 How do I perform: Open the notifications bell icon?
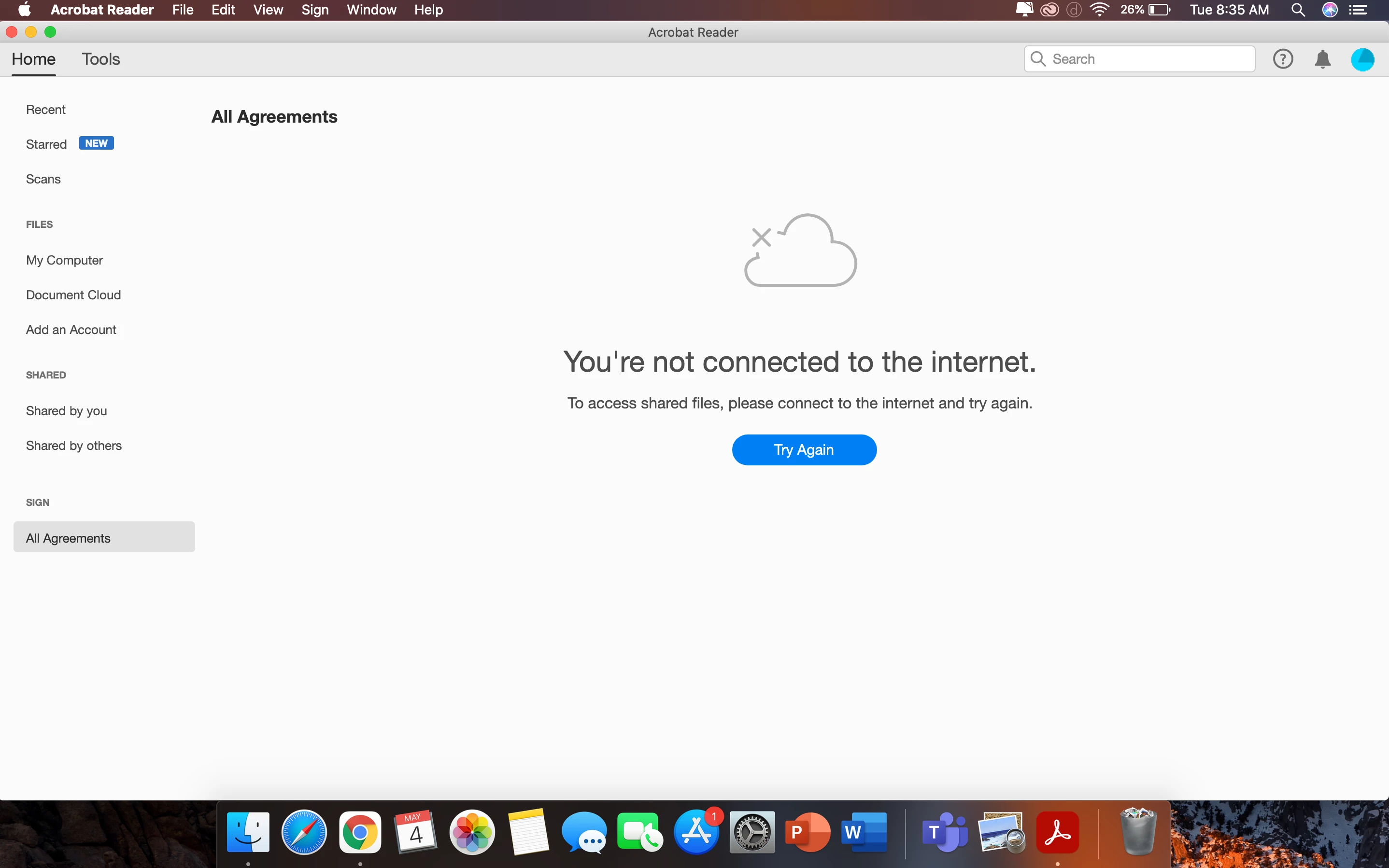1322,59
